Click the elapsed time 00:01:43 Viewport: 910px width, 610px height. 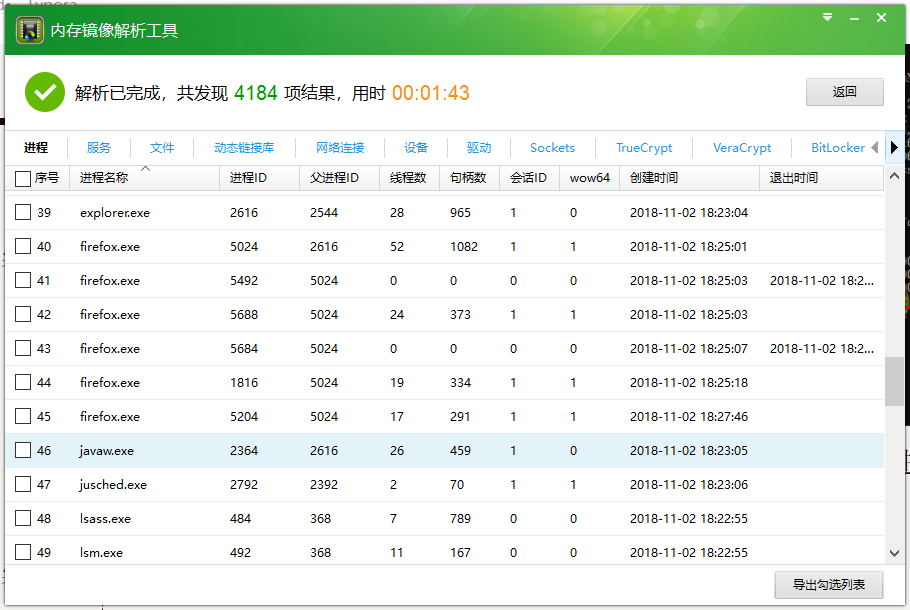[x=431, y=93]
